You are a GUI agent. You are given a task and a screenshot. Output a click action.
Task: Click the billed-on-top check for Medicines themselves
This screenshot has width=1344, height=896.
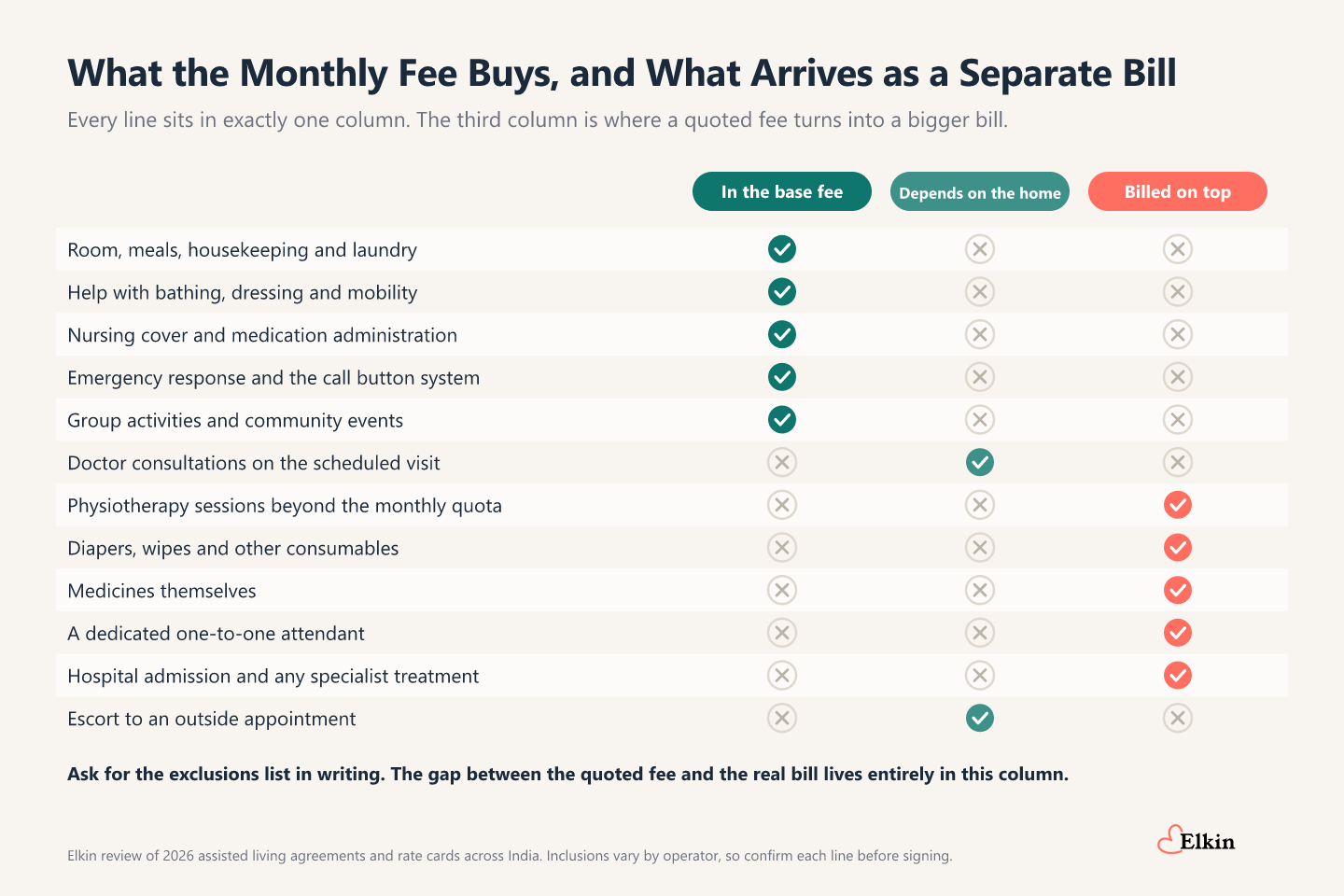(1178, 590)
